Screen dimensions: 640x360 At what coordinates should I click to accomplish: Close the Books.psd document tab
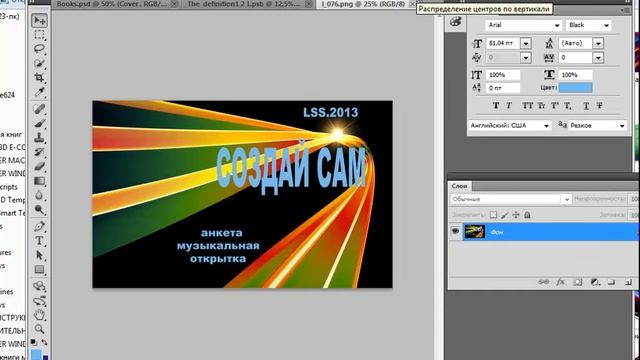pos(174,4)
